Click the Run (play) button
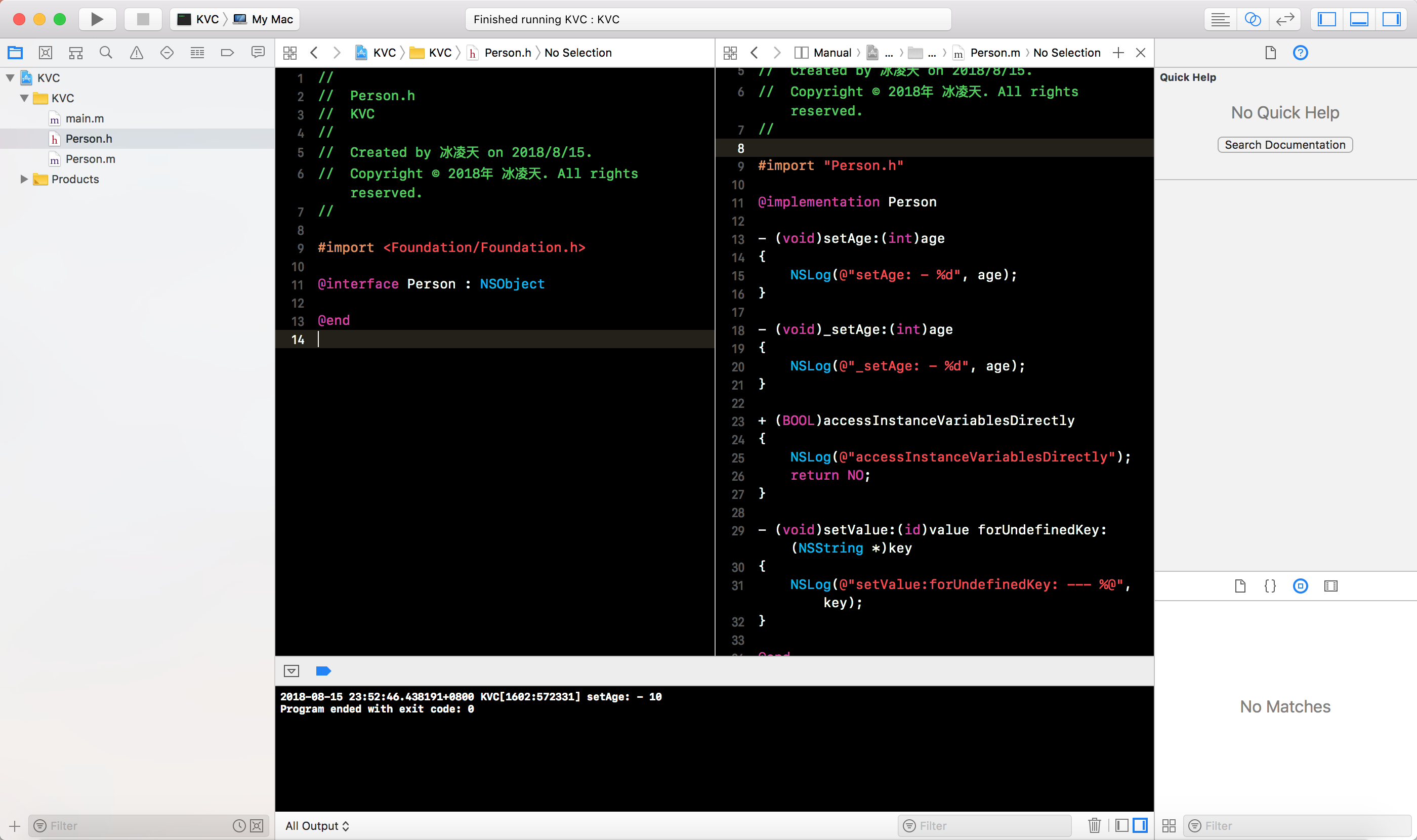This screenshot has height=840, width=1417. (x=97, y=19)
